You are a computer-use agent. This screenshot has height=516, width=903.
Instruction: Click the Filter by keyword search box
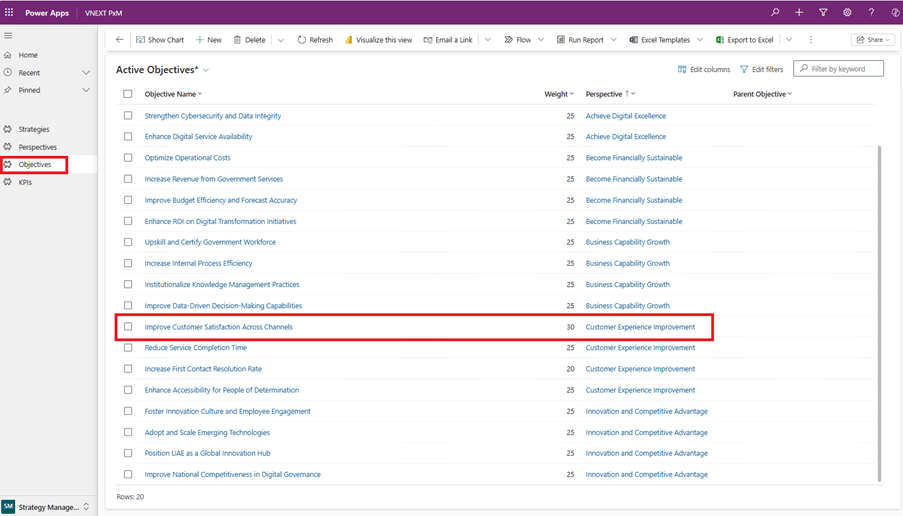point(838,69)
